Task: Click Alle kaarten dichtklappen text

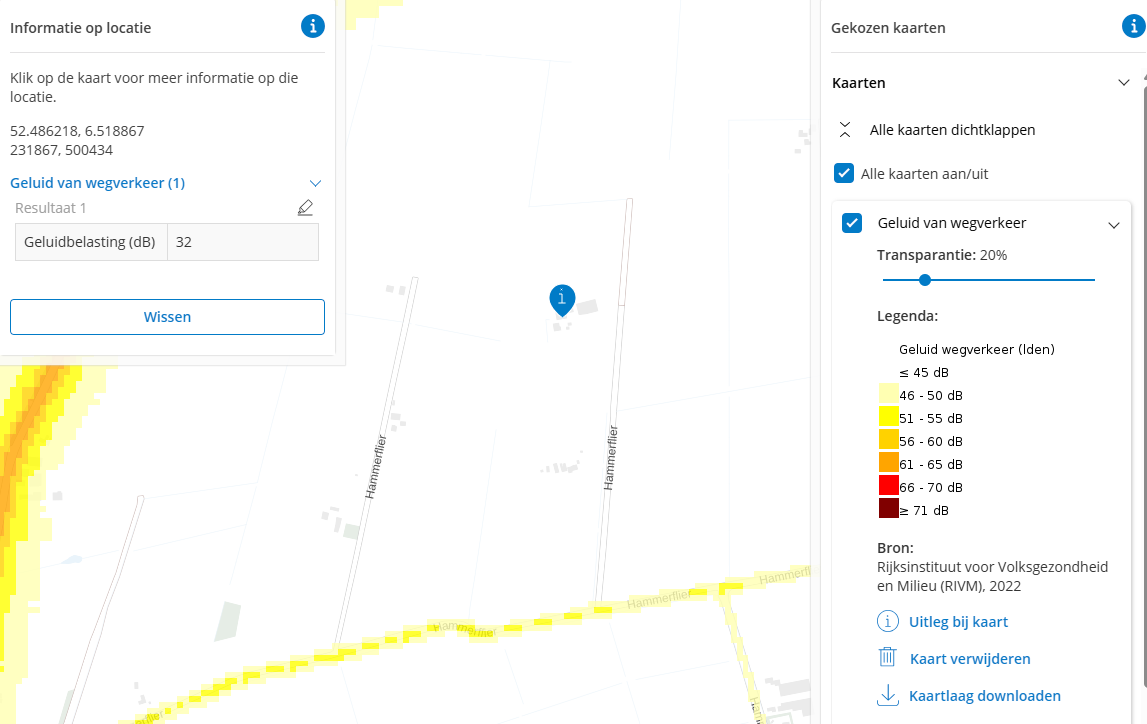Action: coord(952,130)
